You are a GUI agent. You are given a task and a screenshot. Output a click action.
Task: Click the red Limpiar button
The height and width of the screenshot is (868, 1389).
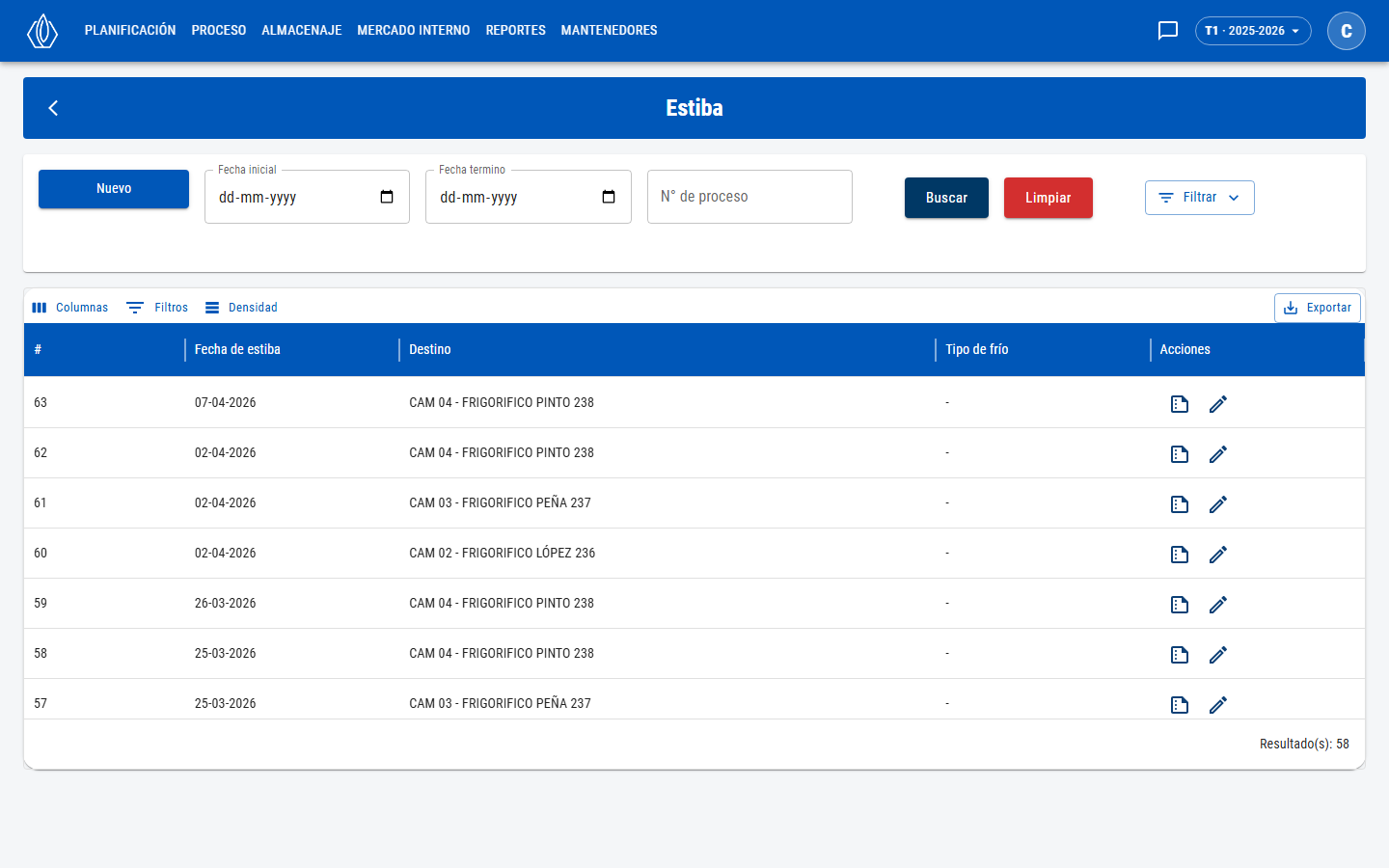point(1049,198)
